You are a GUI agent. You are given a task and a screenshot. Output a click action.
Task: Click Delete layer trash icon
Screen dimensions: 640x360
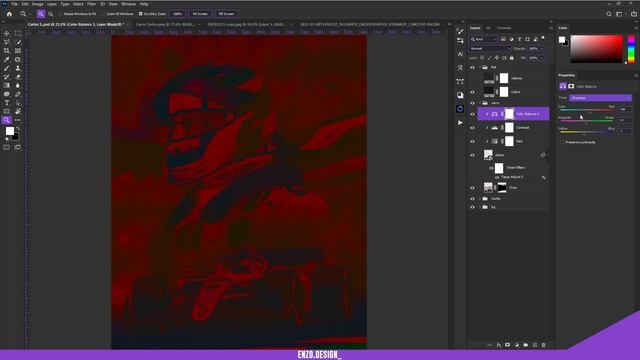tap(543, 345)
